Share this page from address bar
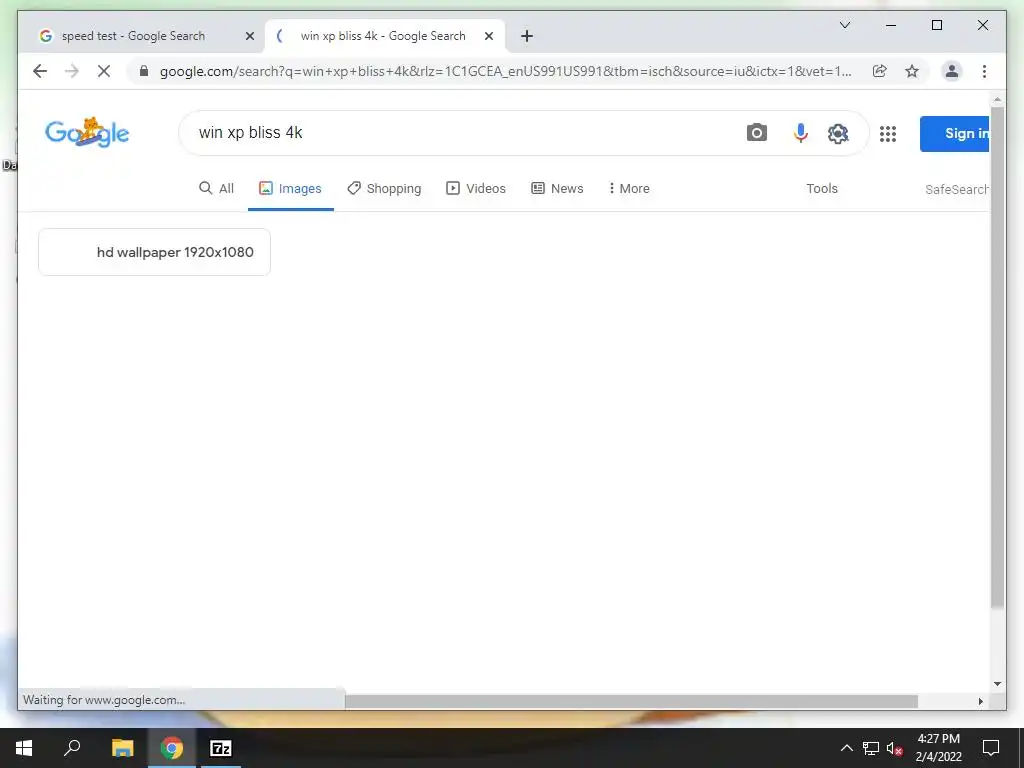1024x768 pixels. [x=880, y=71]
